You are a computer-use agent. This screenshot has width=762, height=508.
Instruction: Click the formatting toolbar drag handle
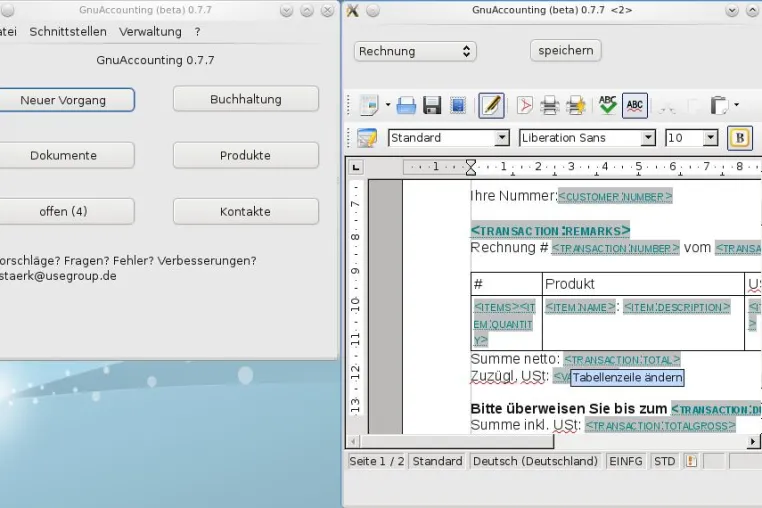[x=349, y=138]
